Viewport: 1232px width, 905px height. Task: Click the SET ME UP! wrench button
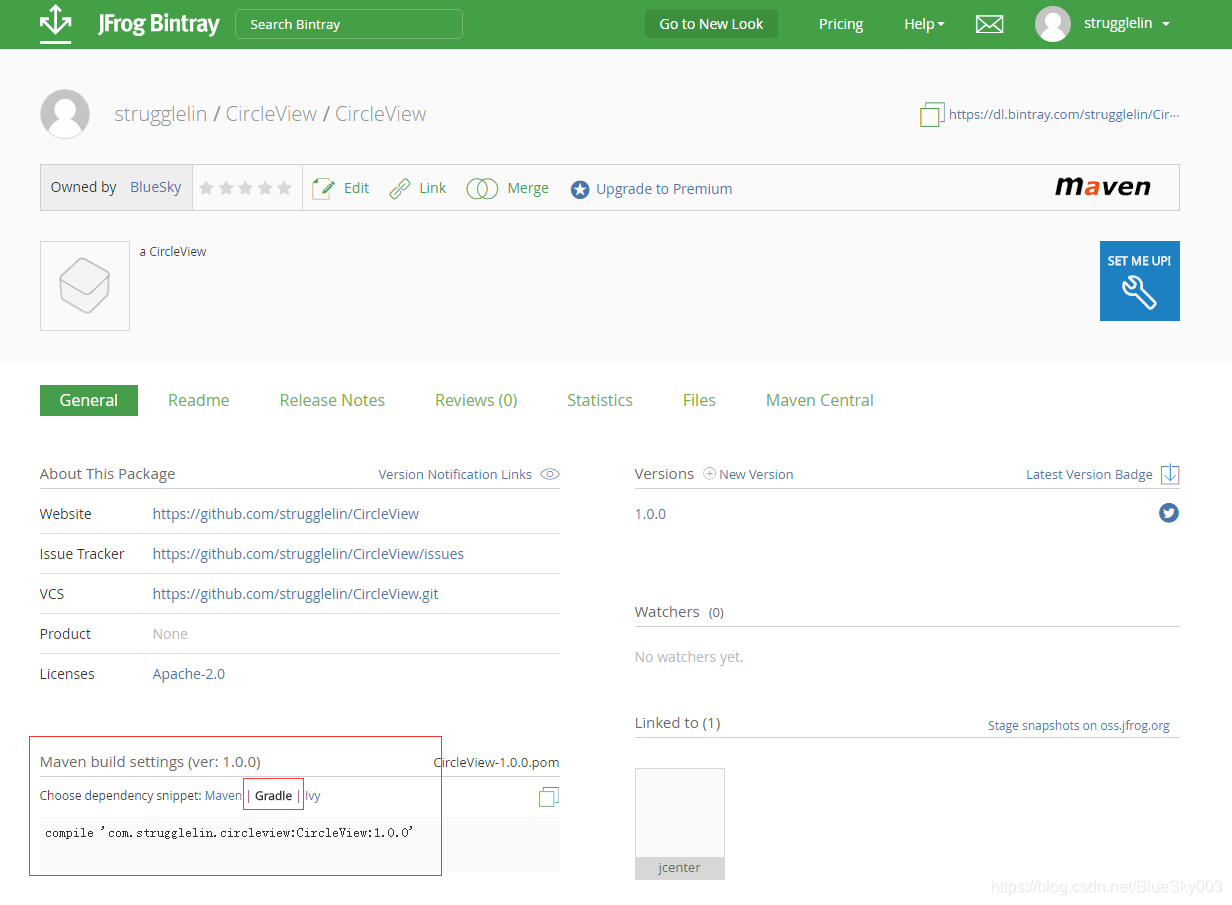tap(1140, 281)
